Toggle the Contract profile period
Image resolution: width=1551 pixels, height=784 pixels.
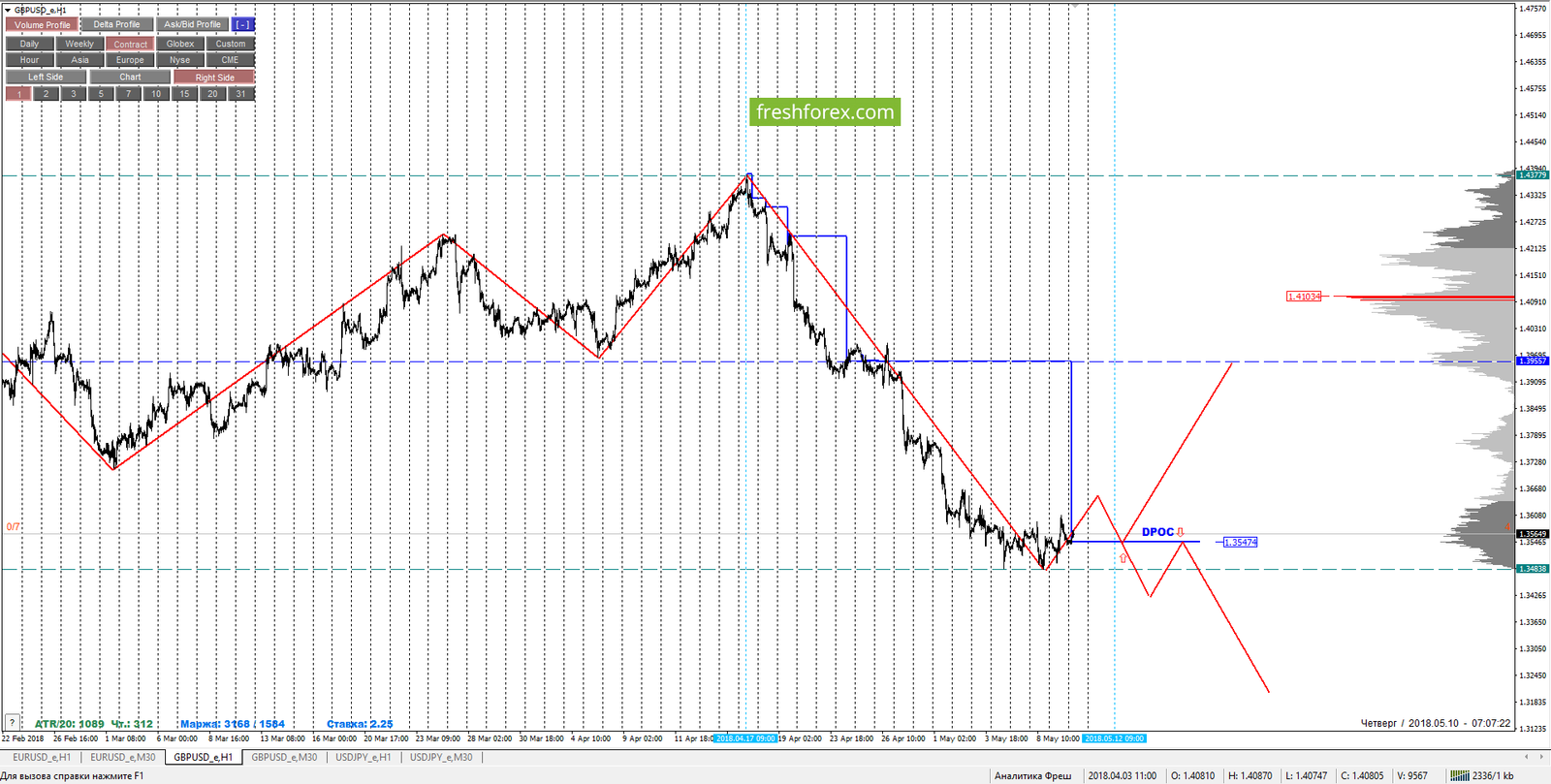[x=130, y=44]
